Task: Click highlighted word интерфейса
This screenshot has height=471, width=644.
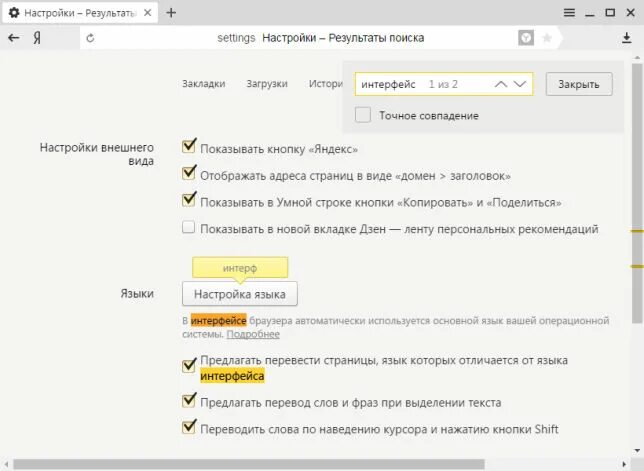Action: [232, 376]
